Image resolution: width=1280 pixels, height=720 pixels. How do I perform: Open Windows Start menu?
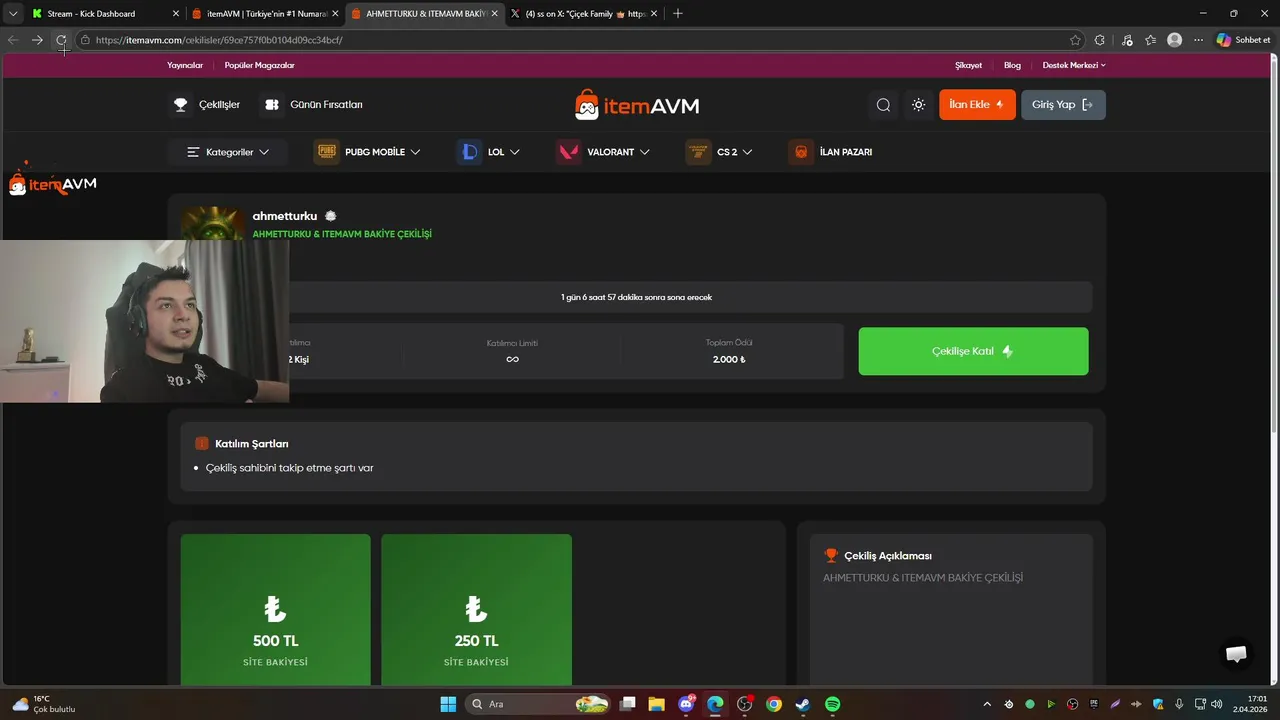click(448, 704)
